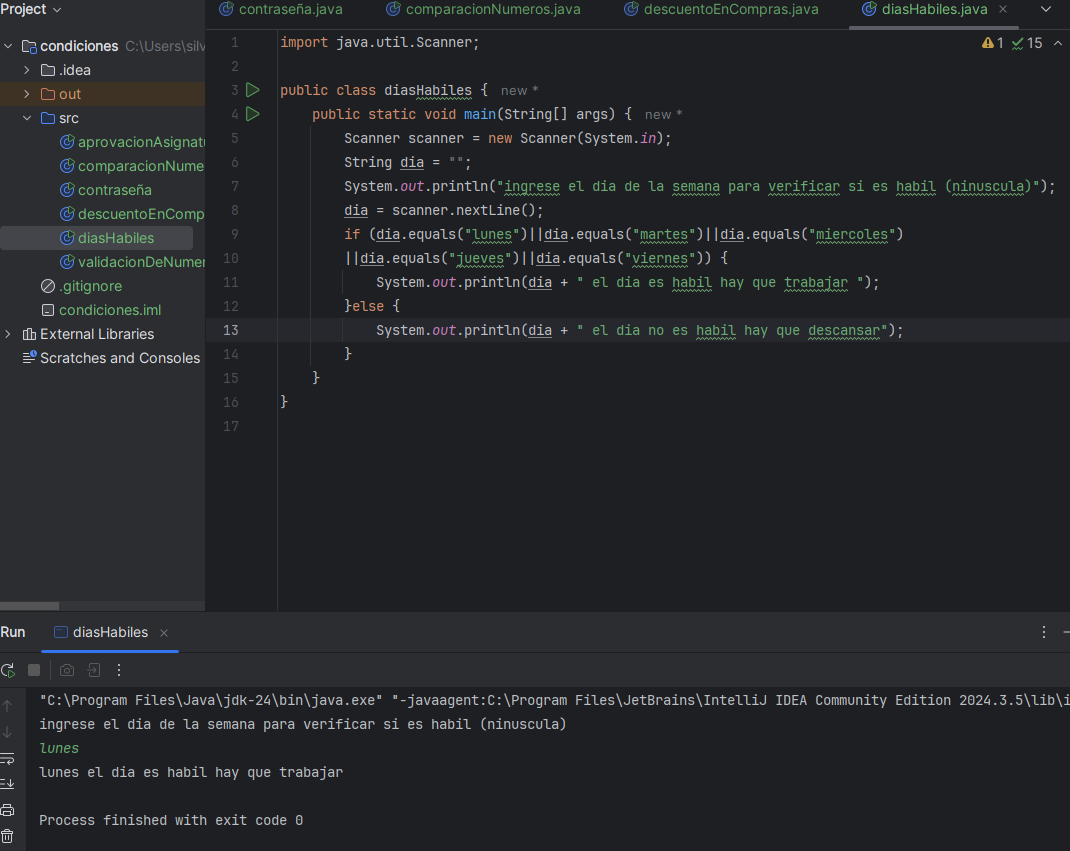
Task: Close the diasHabiles run tab
Action: point(164,633)
